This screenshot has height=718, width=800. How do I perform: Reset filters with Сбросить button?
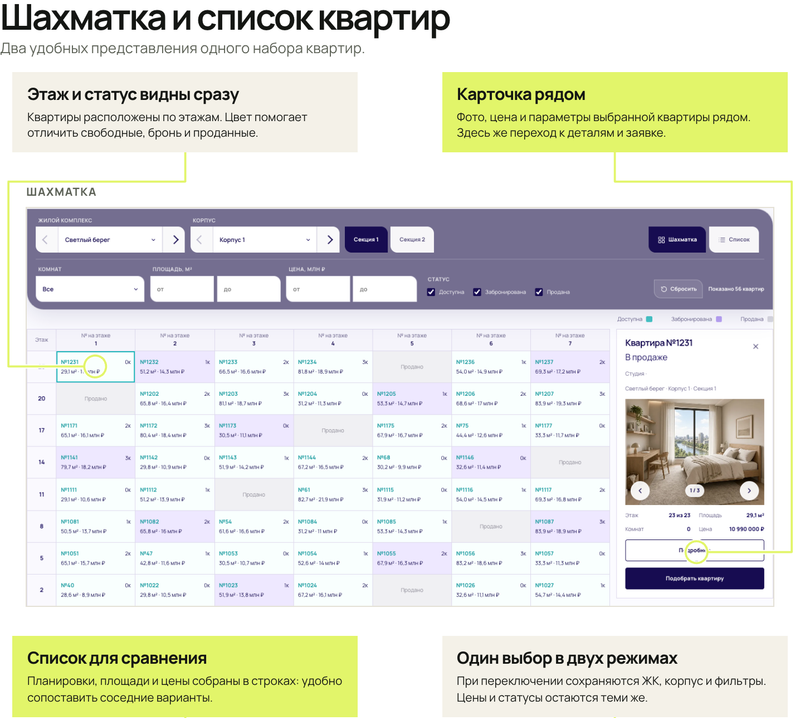click(x=678, y=289)
